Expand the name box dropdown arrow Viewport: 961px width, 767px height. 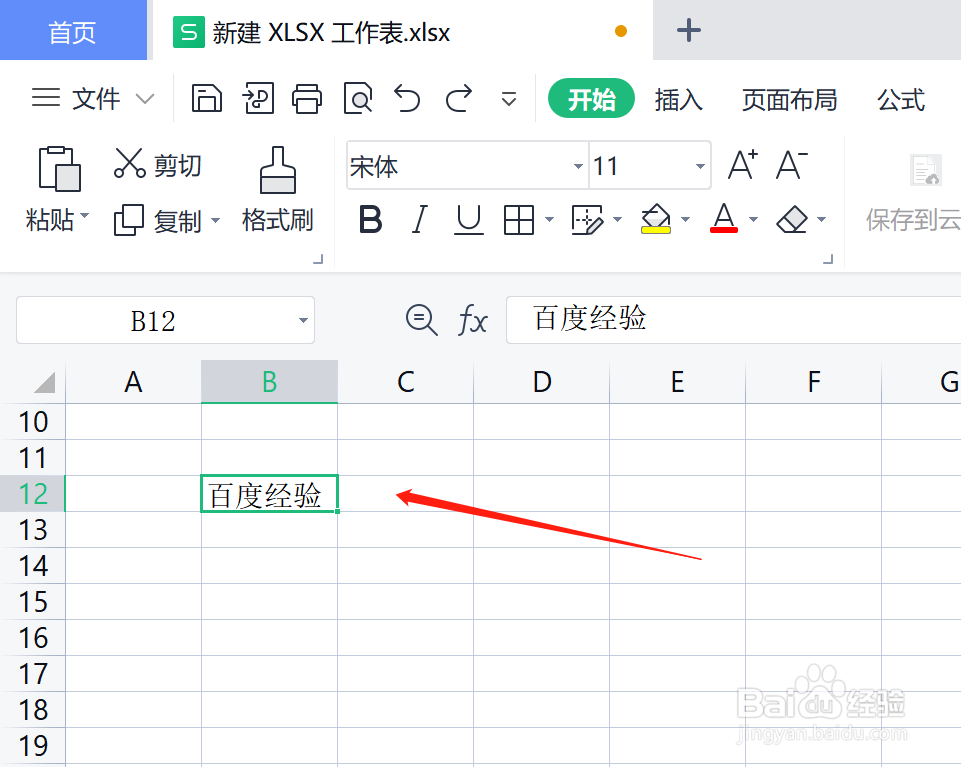pos(303,320)
